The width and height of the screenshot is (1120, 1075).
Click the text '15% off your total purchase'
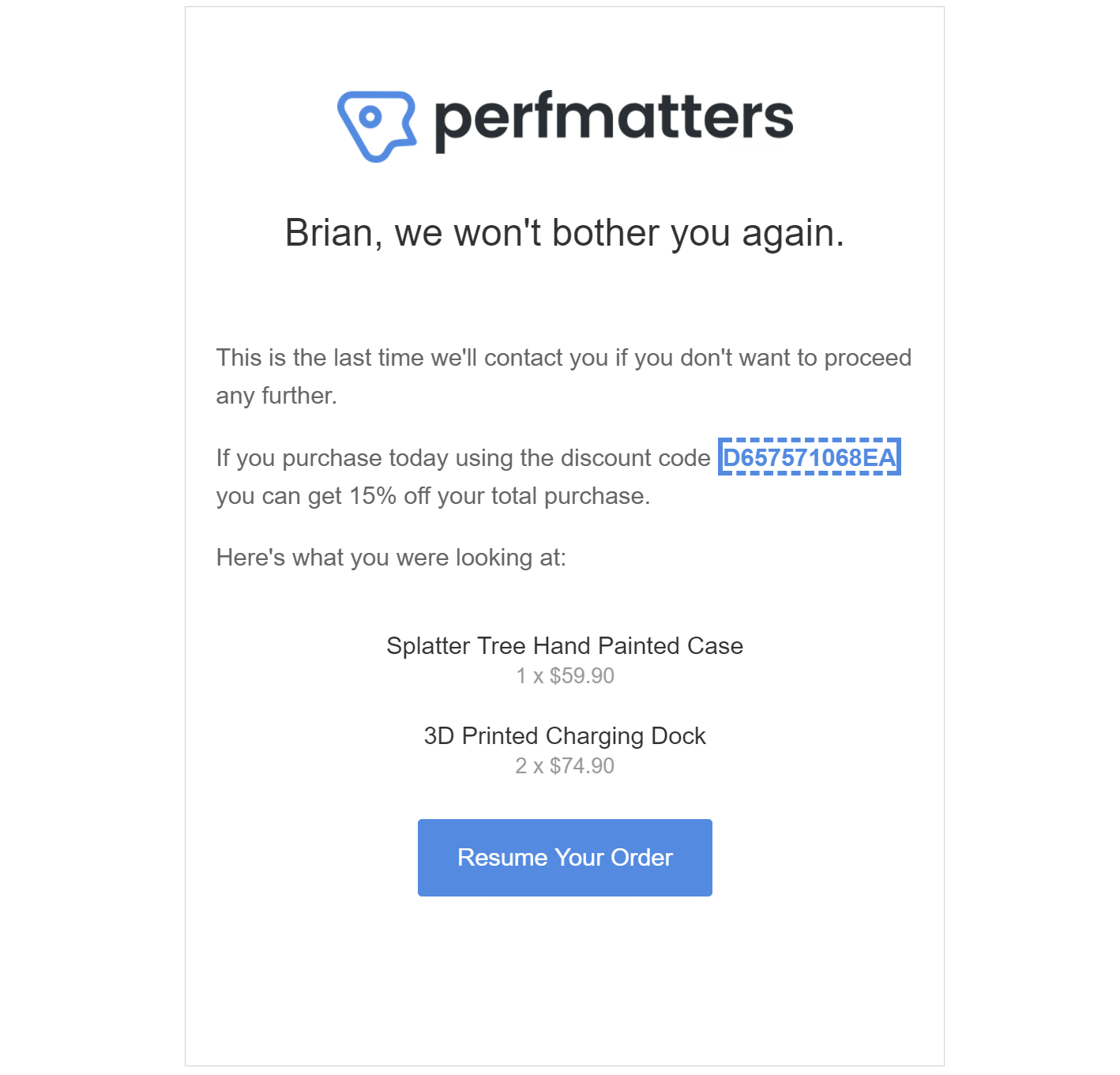(x=499, y=496)
